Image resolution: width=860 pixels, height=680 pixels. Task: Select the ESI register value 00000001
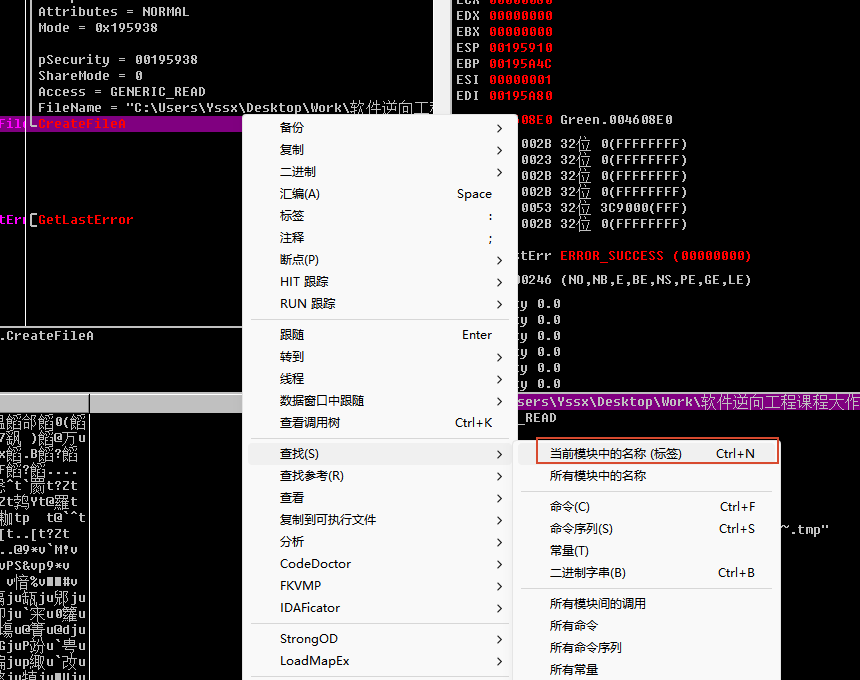[520, 80]
